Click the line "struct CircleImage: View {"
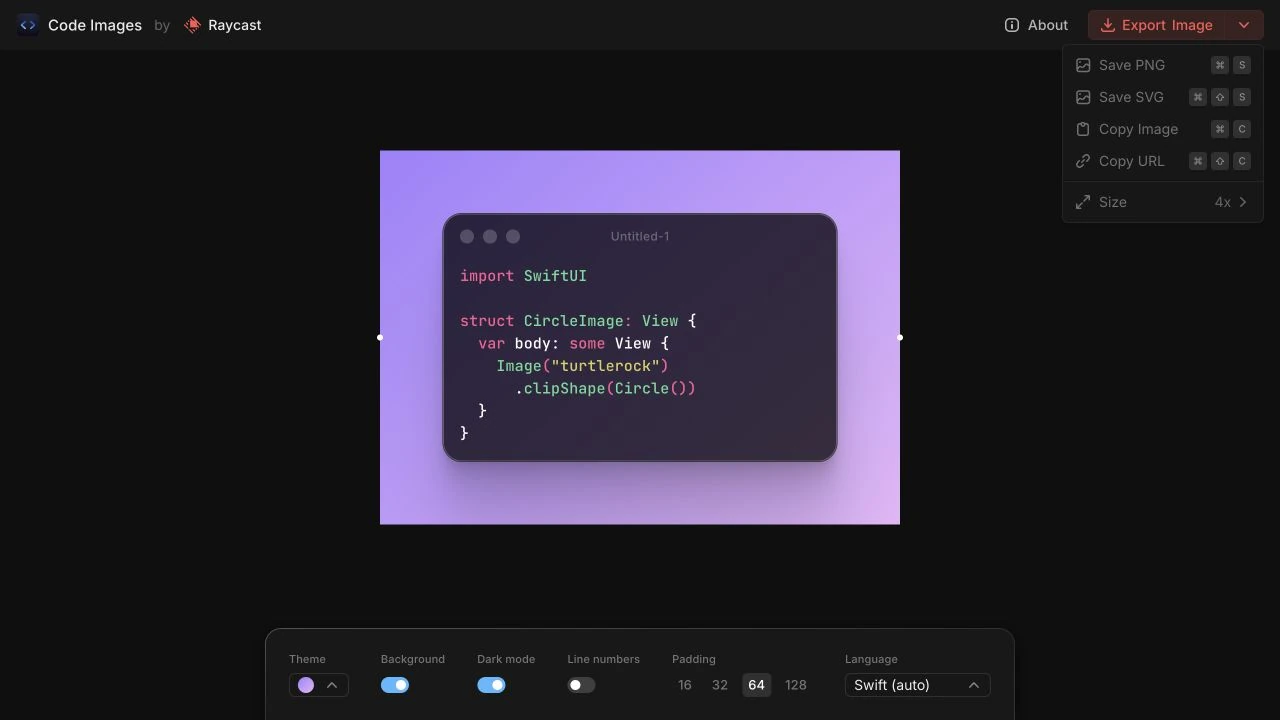 click(x=578, y=321)
